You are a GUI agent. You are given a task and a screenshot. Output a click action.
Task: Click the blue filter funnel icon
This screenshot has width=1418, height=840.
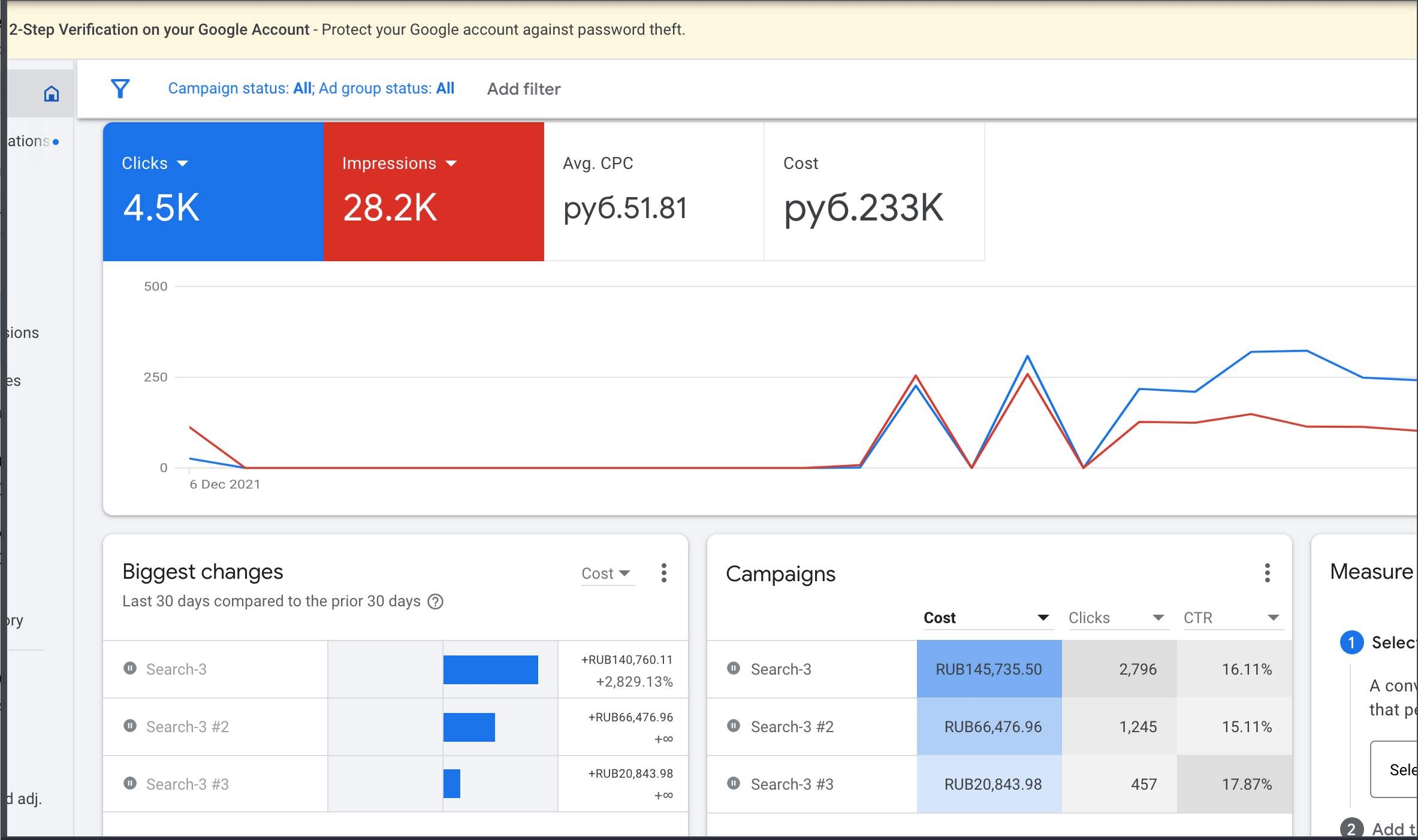pyautogui.click(x=120, y=89)
